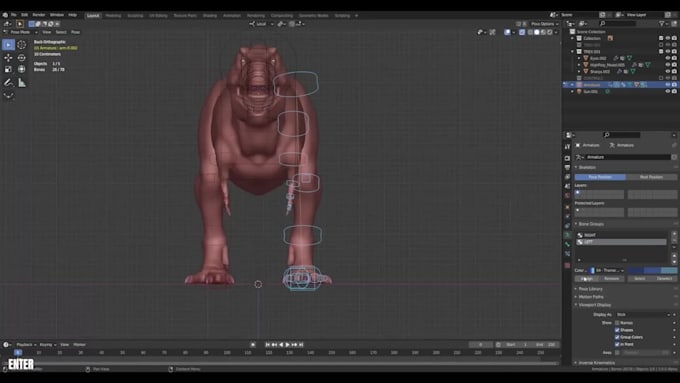The width and height of the screenshot is (680, 383).
Task: Open the Pose Mode dropdown
Action: click(x=20, y=32)
